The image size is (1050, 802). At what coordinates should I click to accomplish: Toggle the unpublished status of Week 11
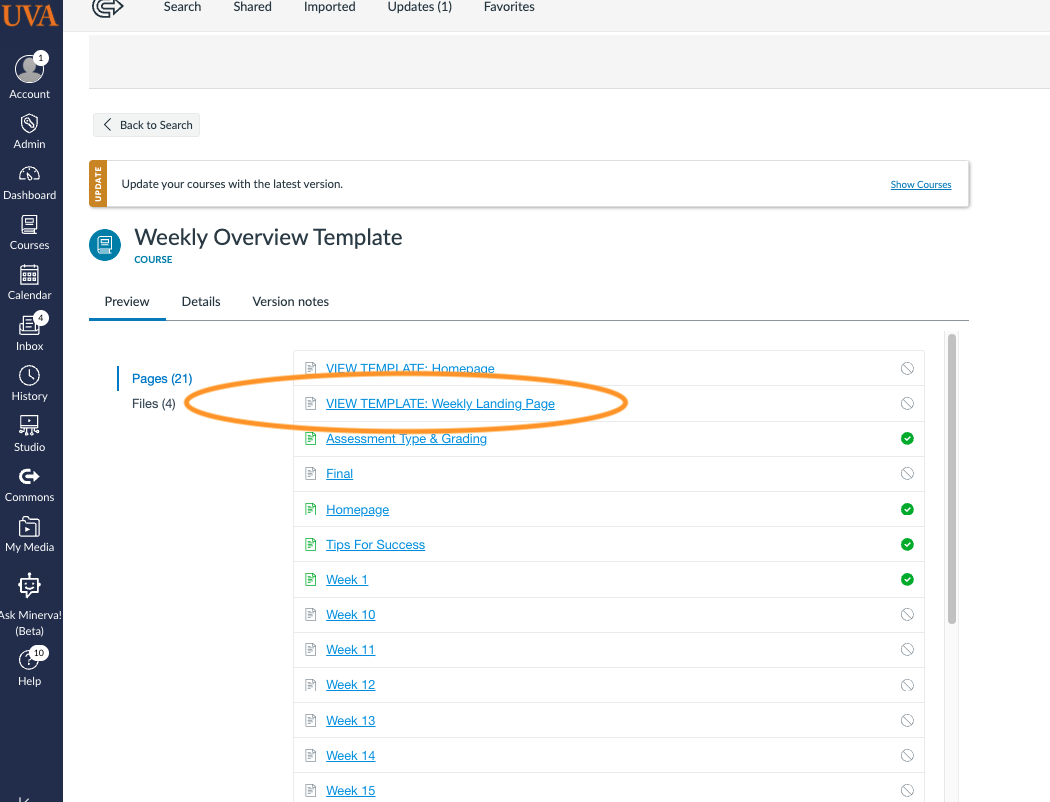click(x=907, y=649)
